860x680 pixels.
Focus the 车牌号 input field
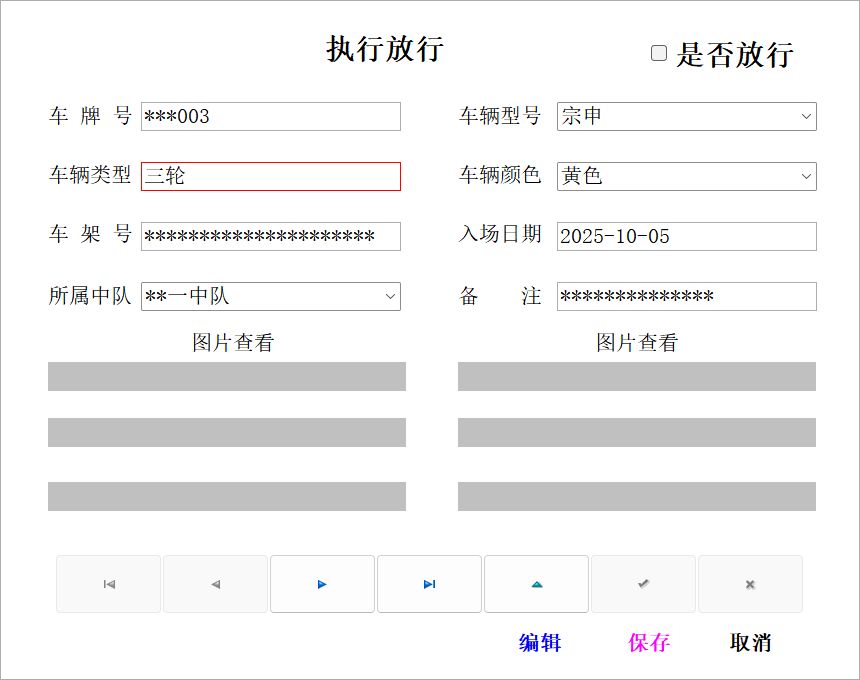click(x=271, y=116)
